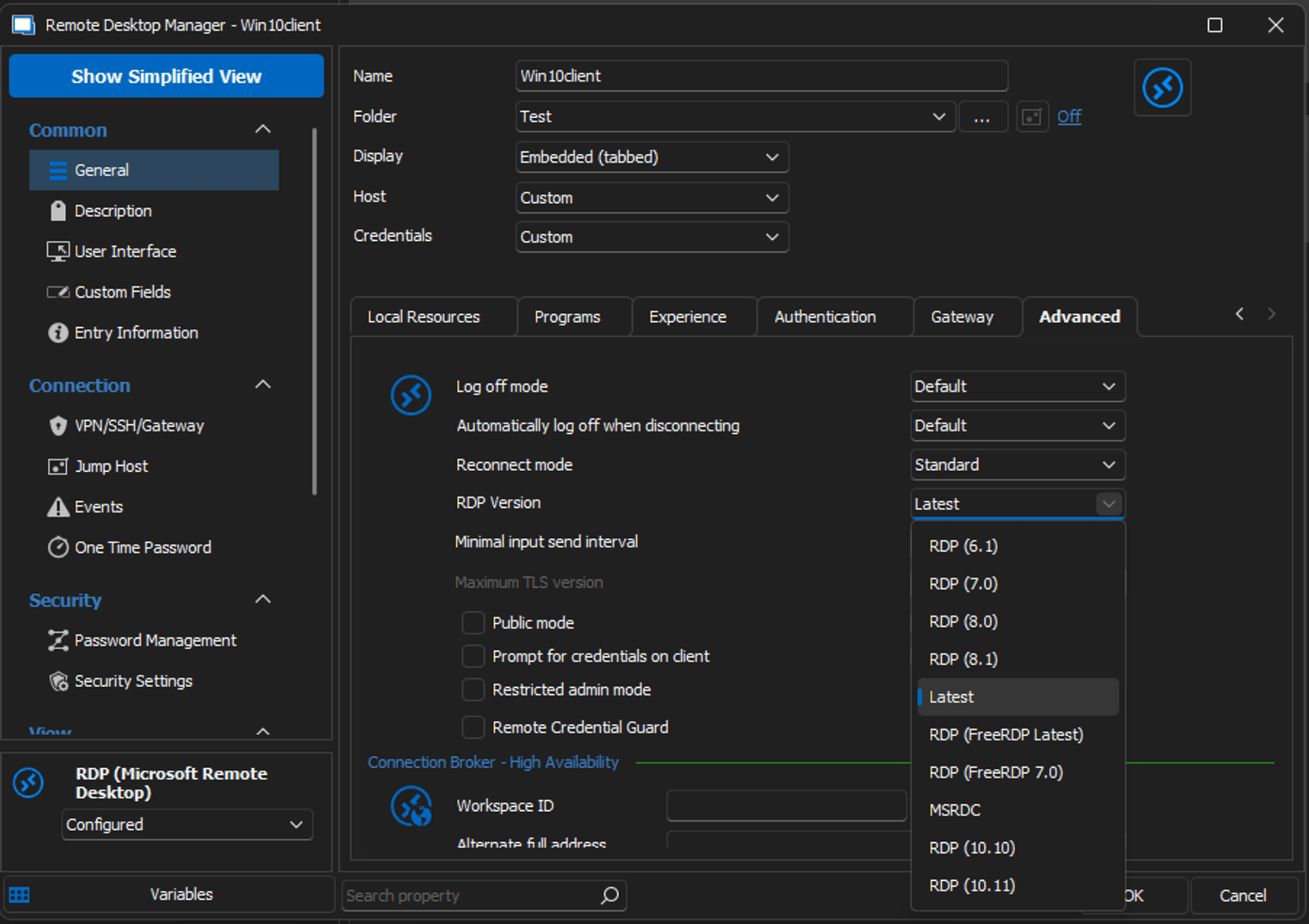1309x924 pixels.
Task: Click the Name field Win10client
Action: click(761, 76)
